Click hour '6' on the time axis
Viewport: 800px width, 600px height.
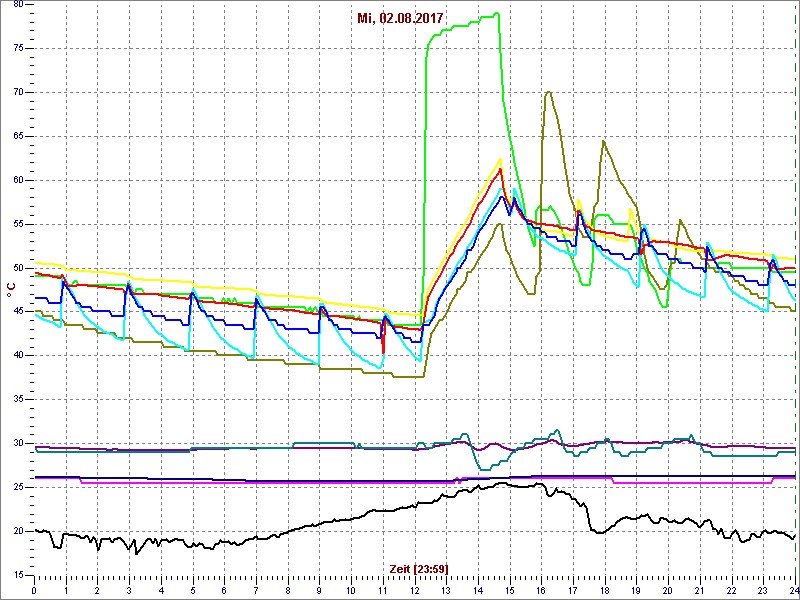tap(224, 590)
